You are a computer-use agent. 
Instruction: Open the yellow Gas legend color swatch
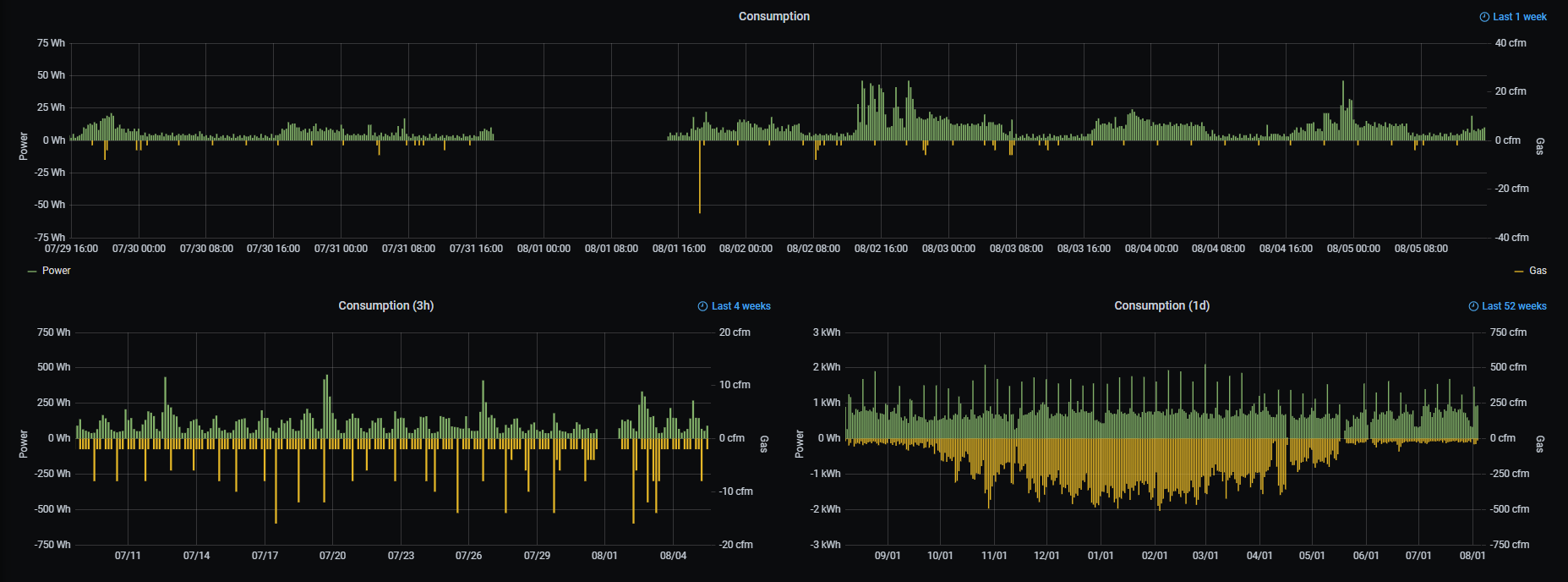1519,272
